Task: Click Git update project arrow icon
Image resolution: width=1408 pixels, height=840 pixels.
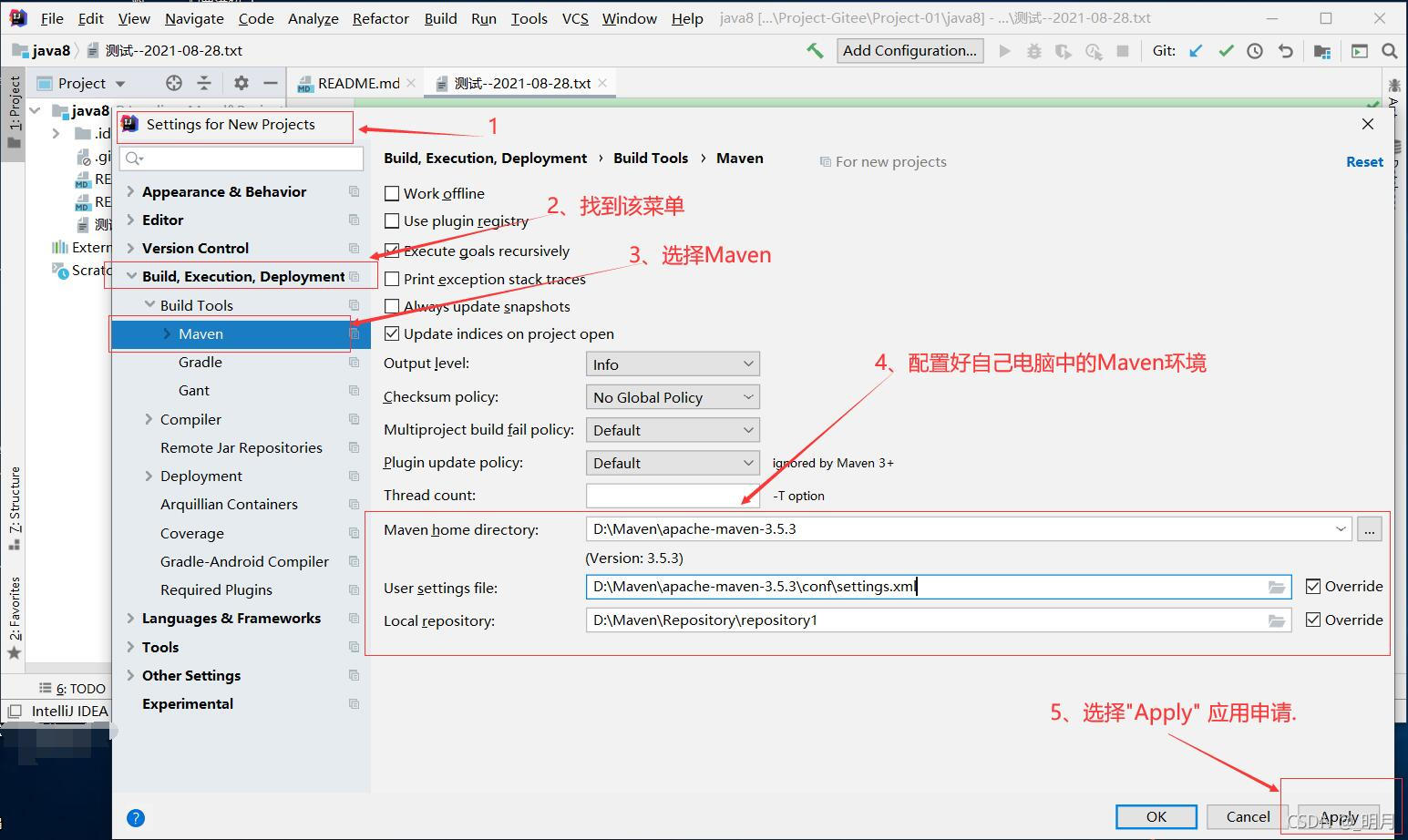Action: (1196, 51)
